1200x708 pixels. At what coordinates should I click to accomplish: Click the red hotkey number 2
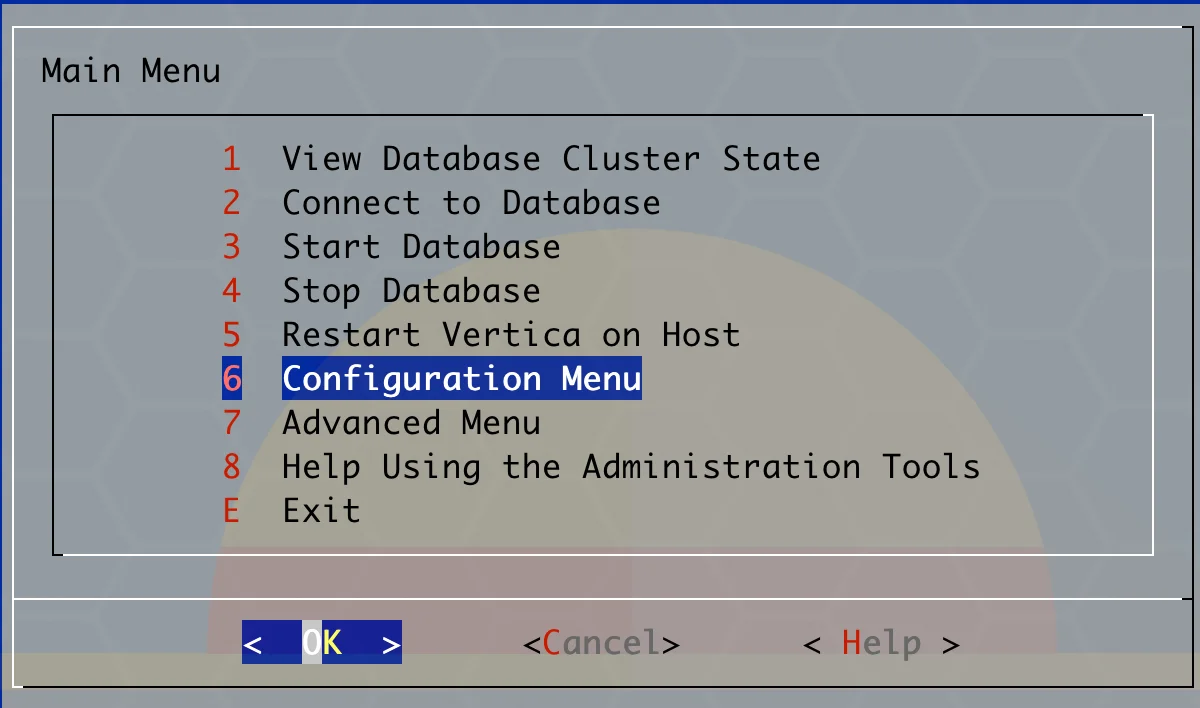(232, 203)
